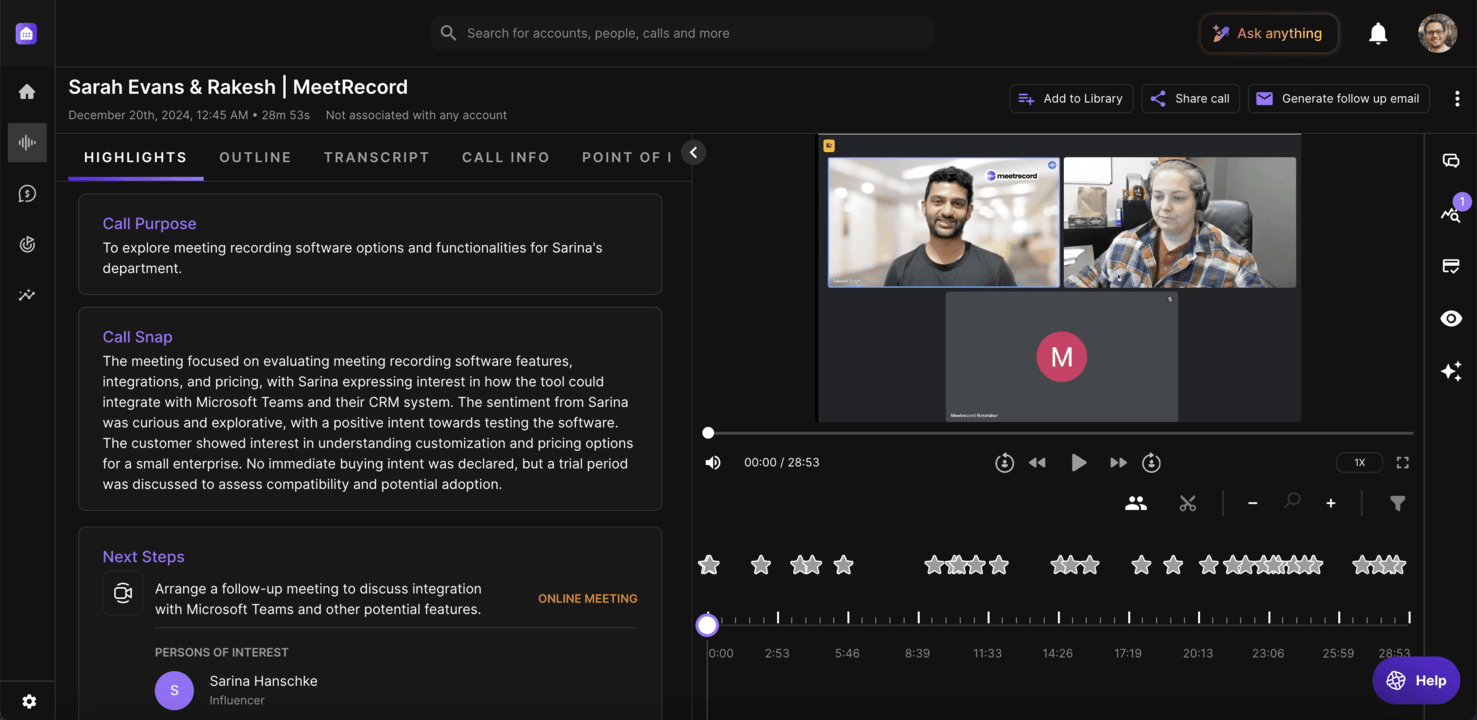Toggle the eye visibility icon
This screenshot has height=720, width=1477.
point(1451,319)
